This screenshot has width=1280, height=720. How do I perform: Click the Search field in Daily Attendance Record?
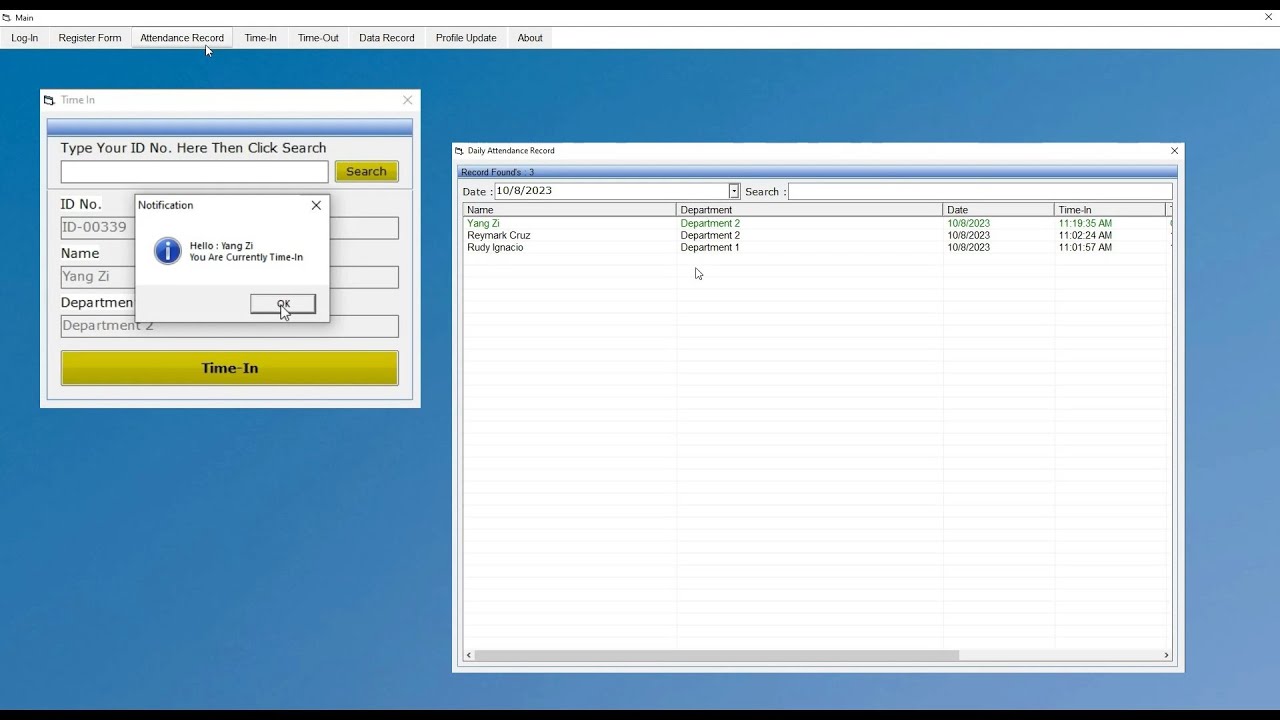coord(980,191)
